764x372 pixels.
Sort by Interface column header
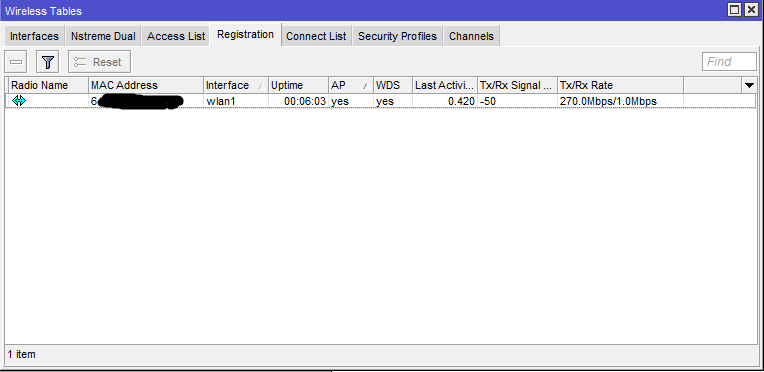236,85
